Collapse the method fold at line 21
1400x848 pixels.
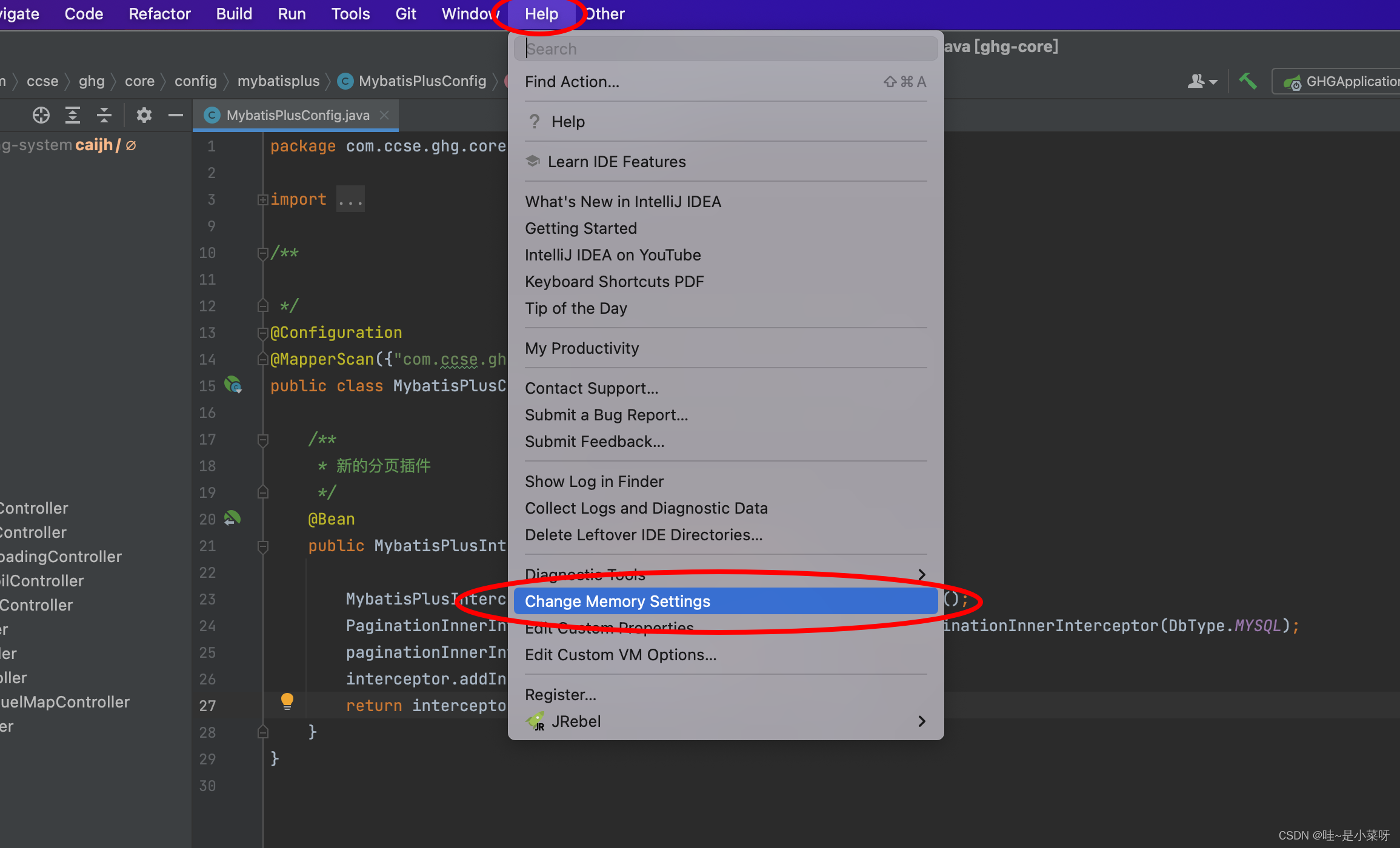pos(262,546)
